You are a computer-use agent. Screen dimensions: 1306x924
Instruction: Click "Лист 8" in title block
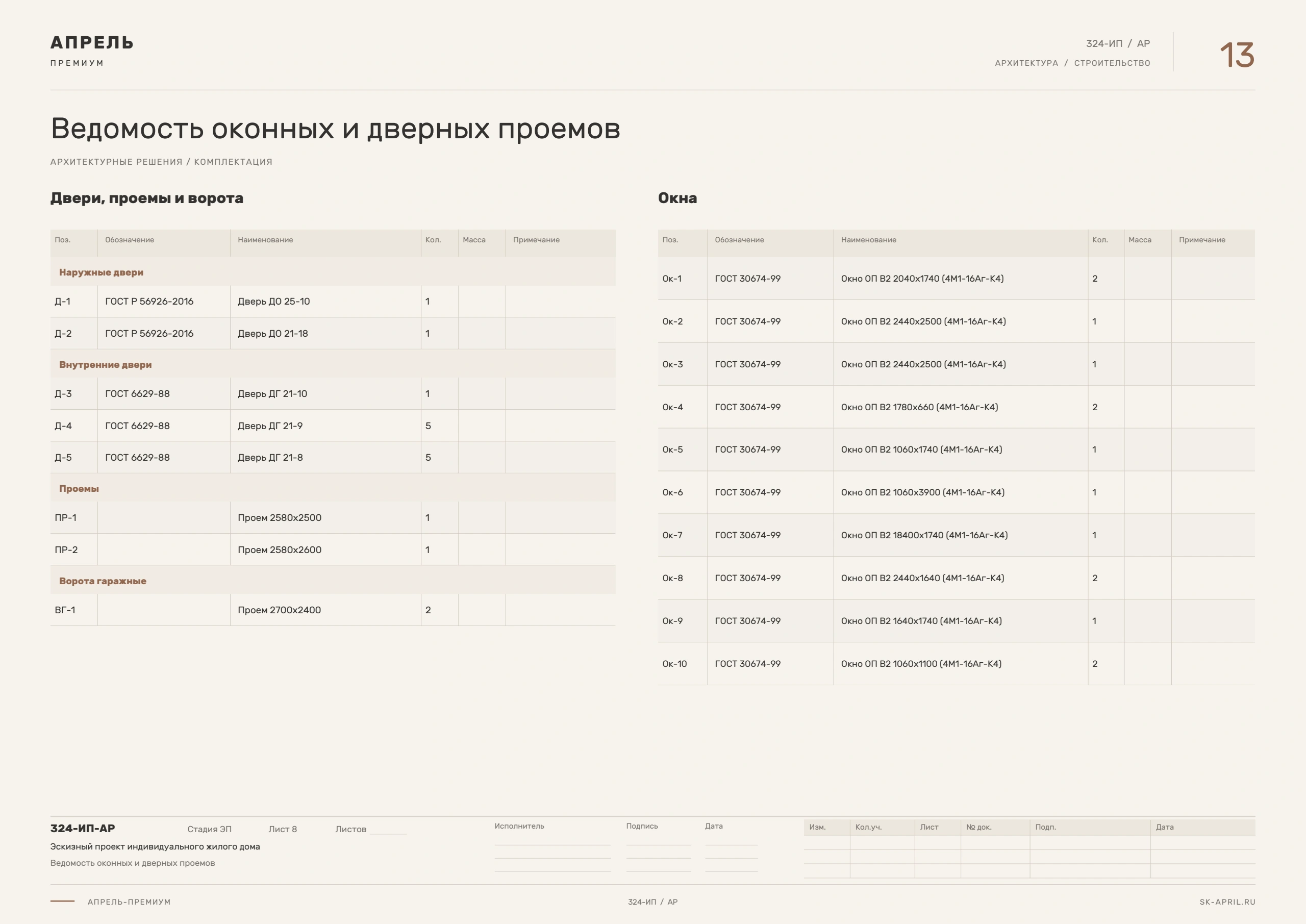(283, 829)
